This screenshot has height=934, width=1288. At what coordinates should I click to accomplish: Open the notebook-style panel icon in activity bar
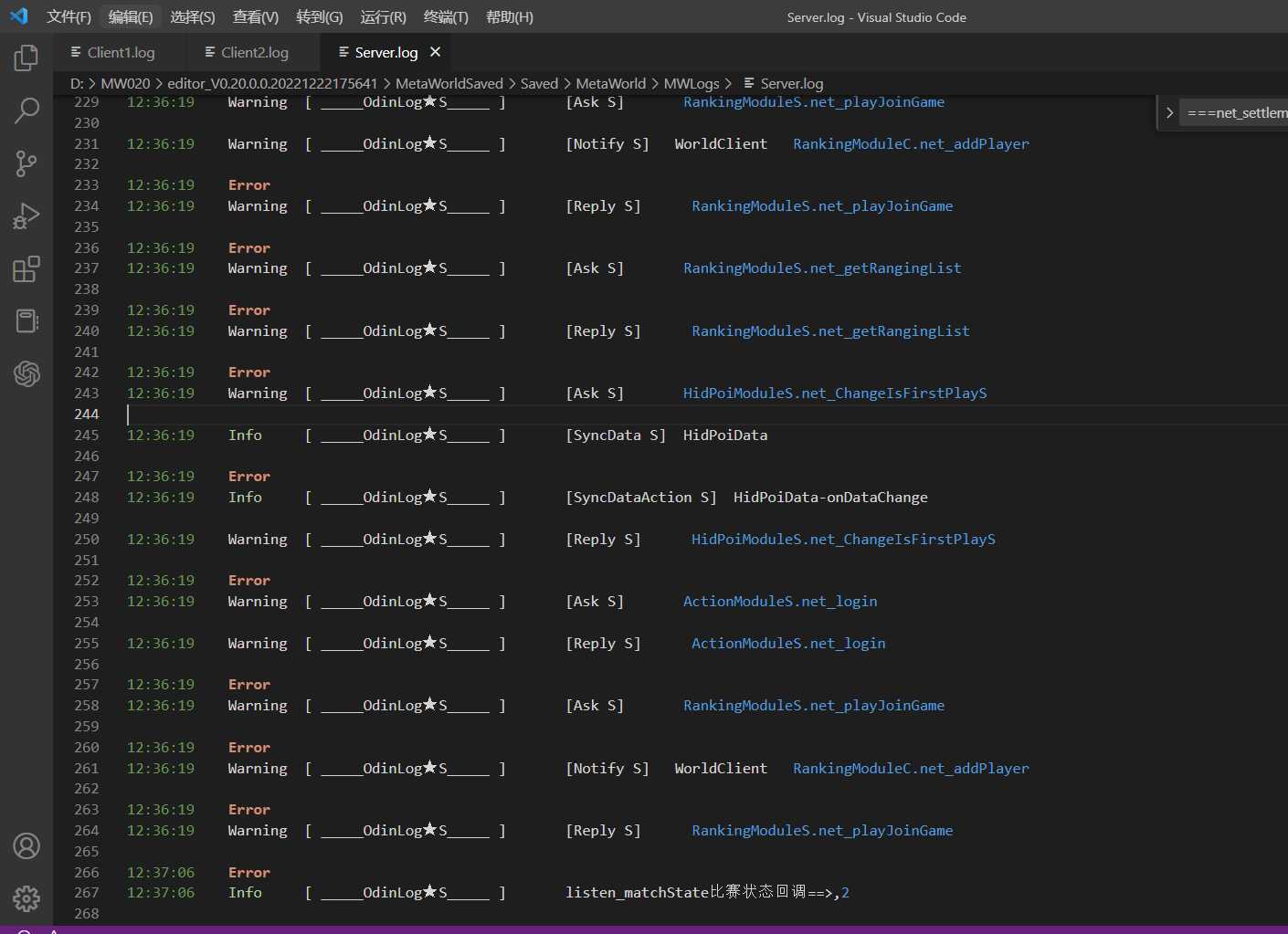(26, 321)
